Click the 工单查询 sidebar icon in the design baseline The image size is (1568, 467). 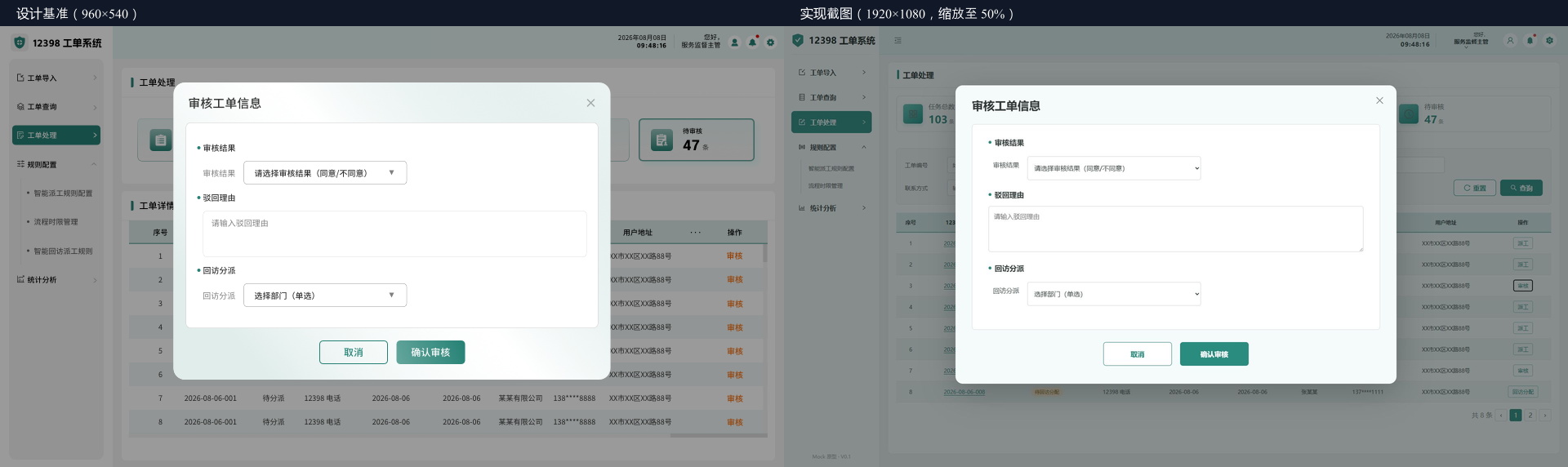pos(20,106)
